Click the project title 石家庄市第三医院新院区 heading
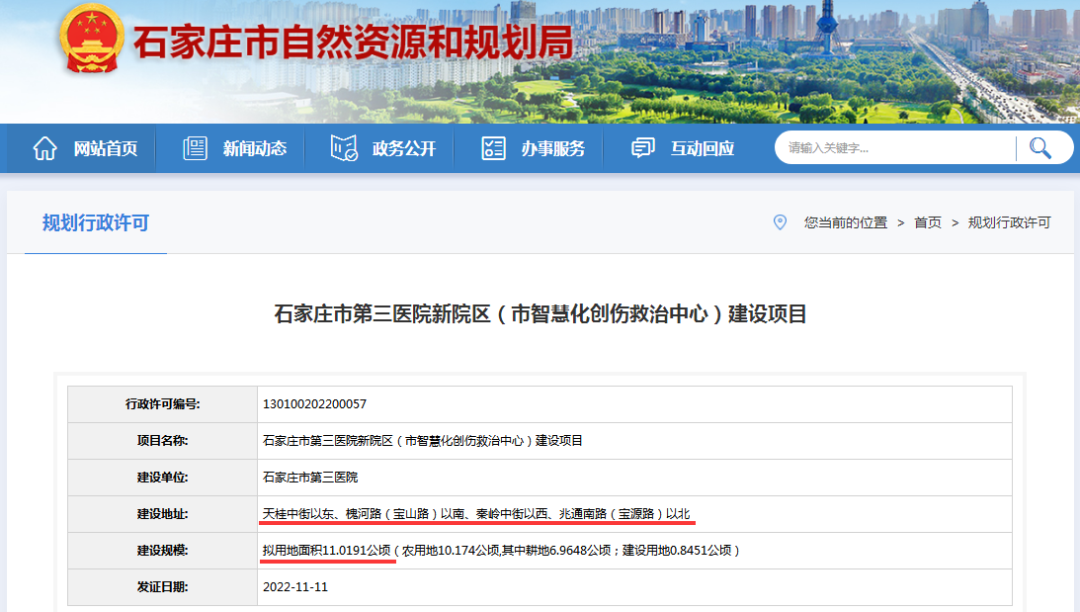1080x612 pixels. [540, 313]
